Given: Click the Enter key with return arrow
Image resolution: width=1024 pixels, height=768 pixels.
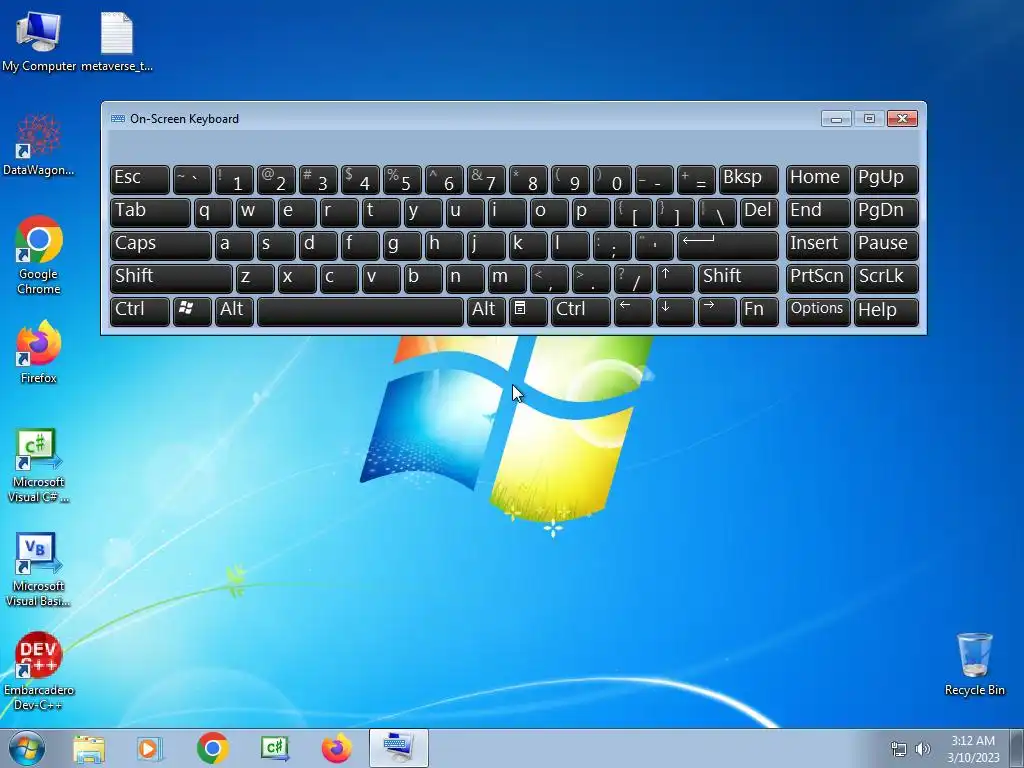Looking at the screenshot, I should point(728,245).
